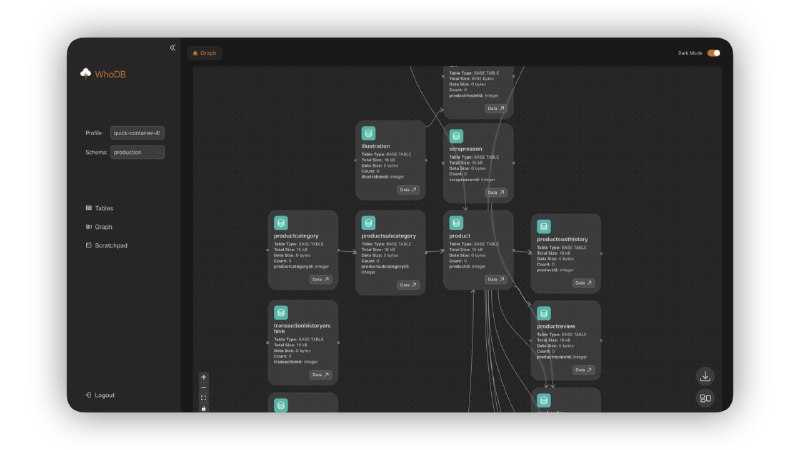The width and height of the screenshot is (800, 450).
Task: Zoom in with the plus control
Action: coord(204,377)
